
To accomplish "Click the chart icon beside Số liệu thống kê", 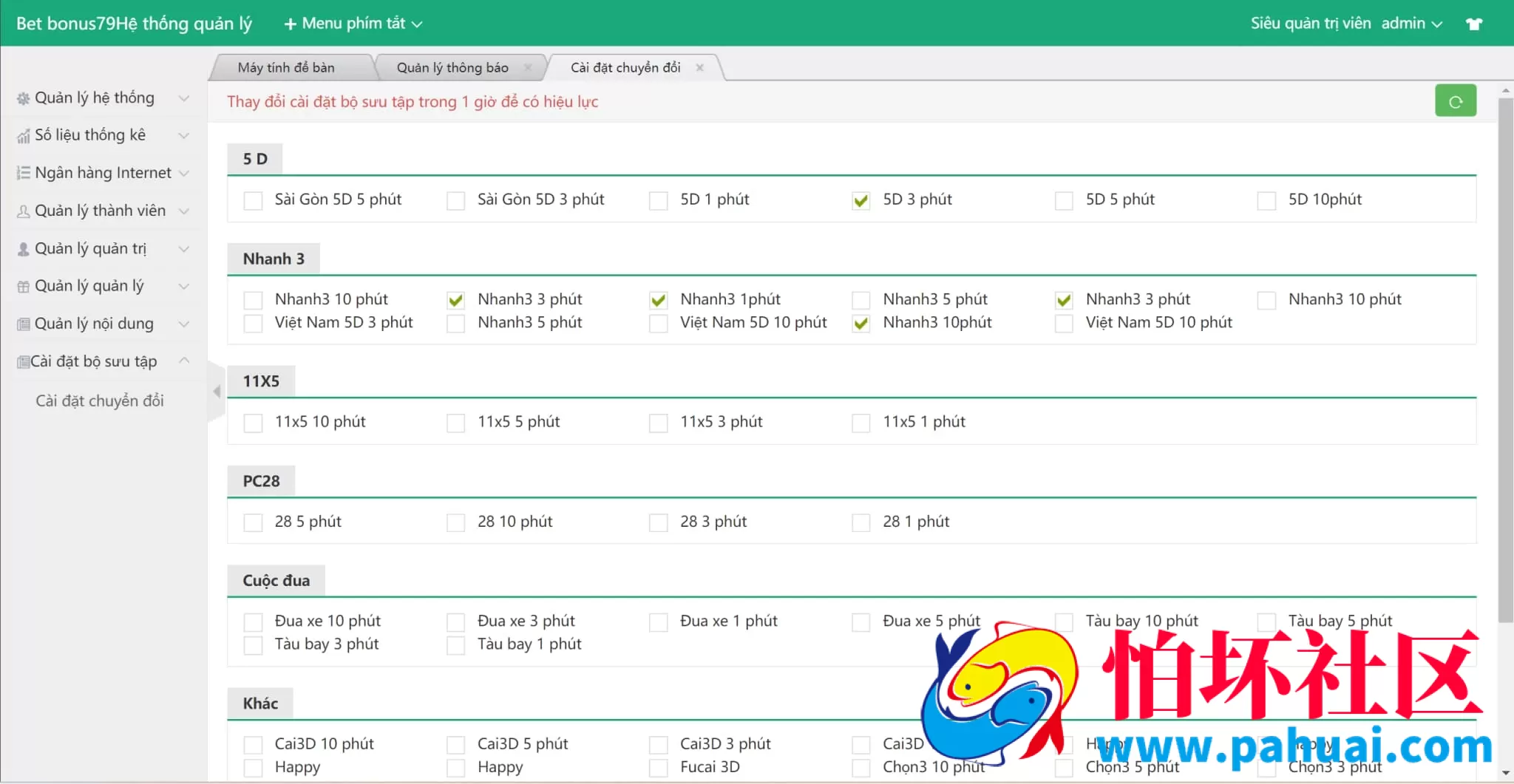I will [x=23, y=136].
